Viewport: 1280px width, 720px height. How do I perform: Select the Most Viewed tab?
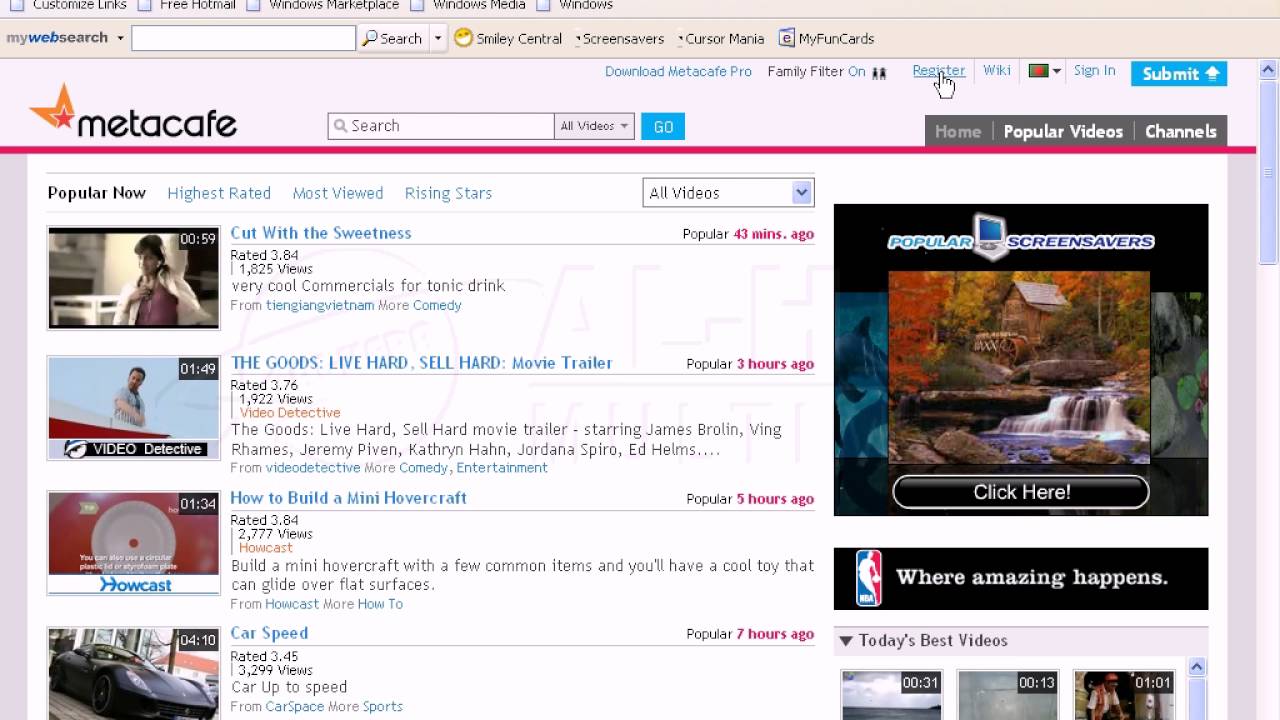338,193
